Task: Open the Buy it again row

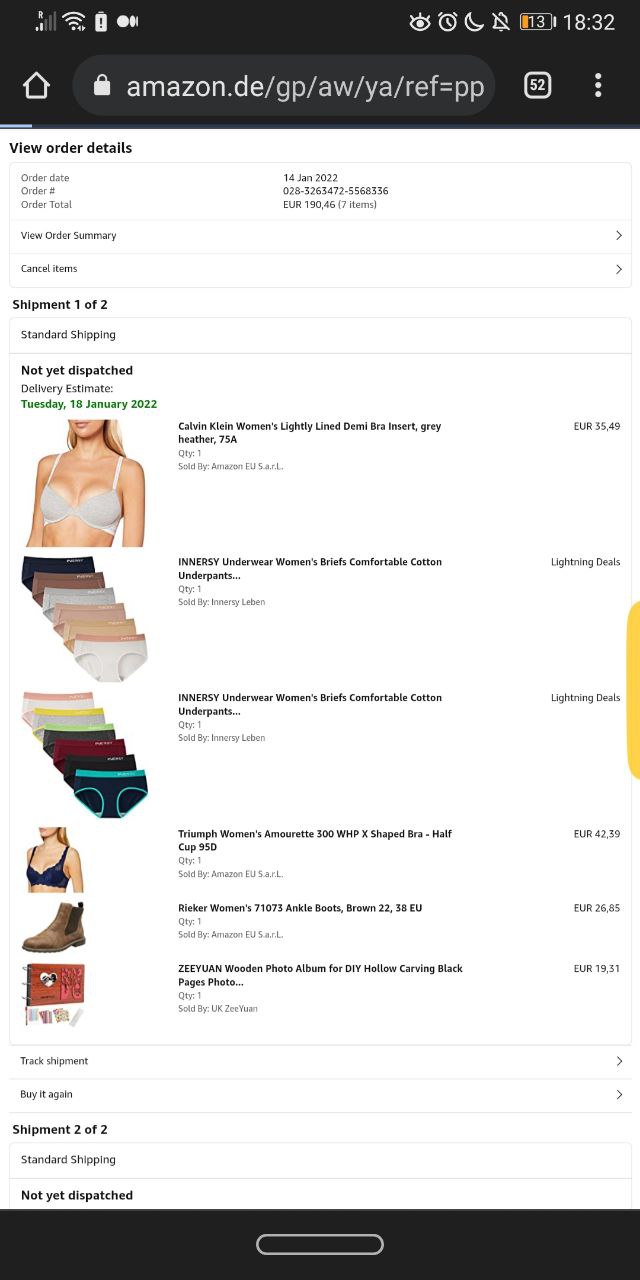Action: tap(320, 1095)
